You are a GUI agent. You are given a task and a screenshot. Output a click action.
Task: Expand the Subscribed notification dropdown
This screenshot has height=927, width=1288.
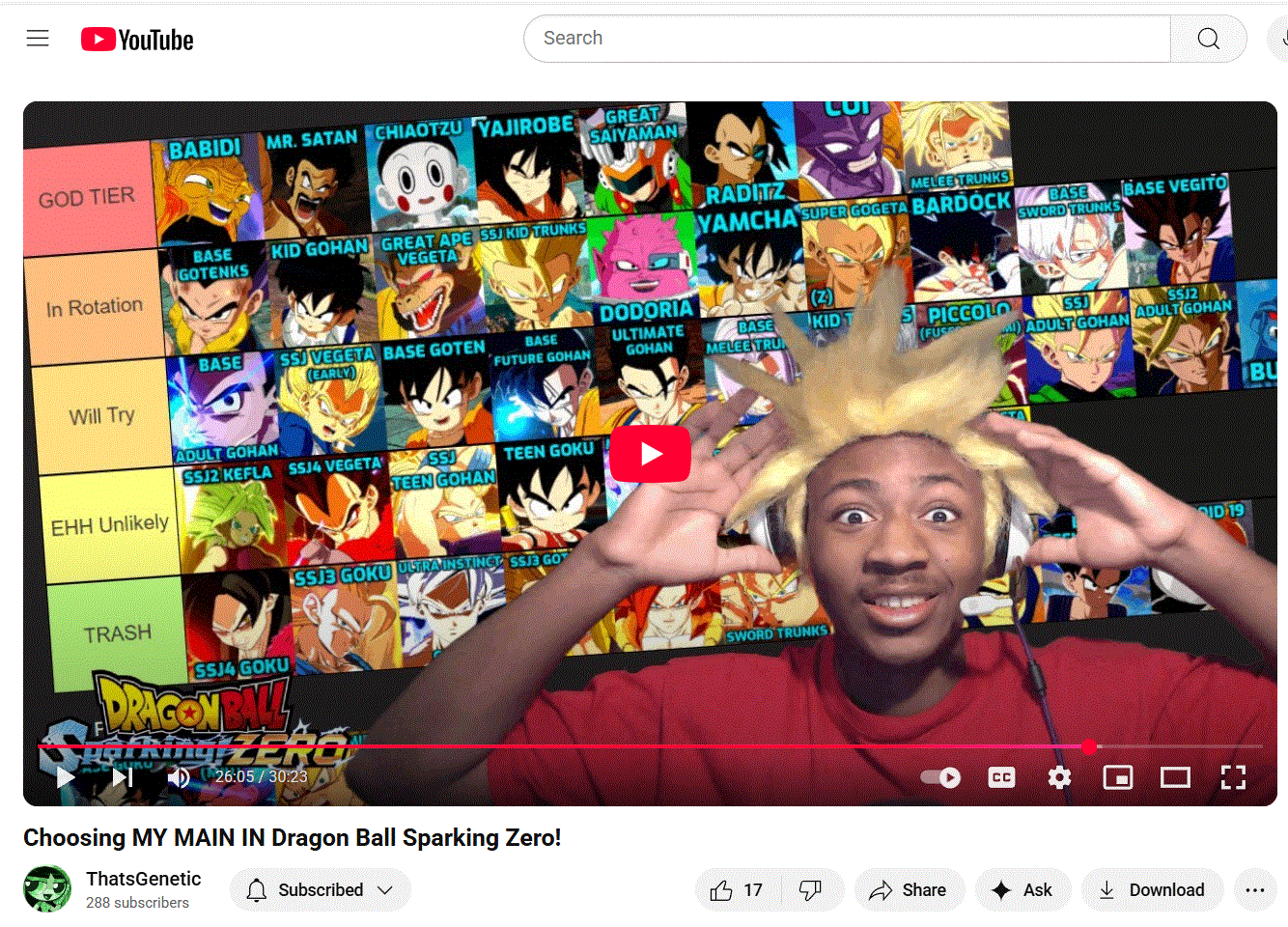(x=321, y=890)
